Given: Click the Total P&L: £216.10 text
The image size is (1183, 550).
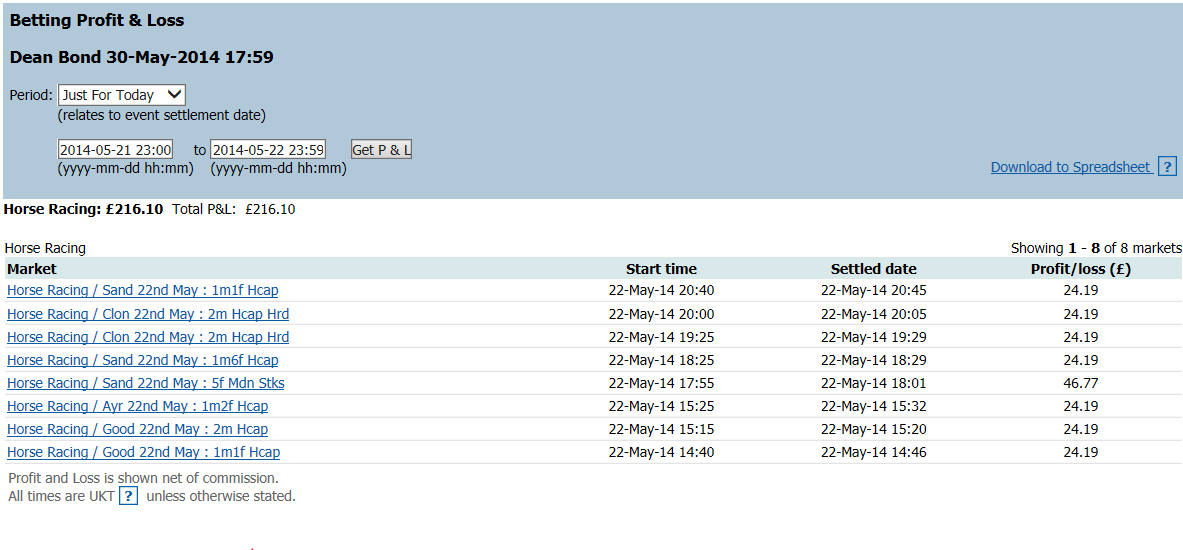Looking at the screenshot, I should (x=234, y=209).
